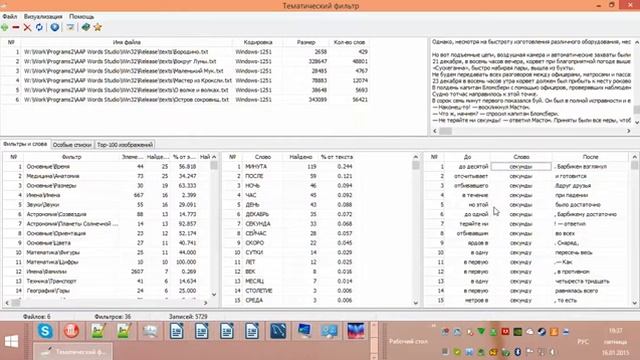The height and width of the screenshot is (360, 640).
Task: Select the context row 'до десятой секунды'
Action: click(x=527, y=167)
